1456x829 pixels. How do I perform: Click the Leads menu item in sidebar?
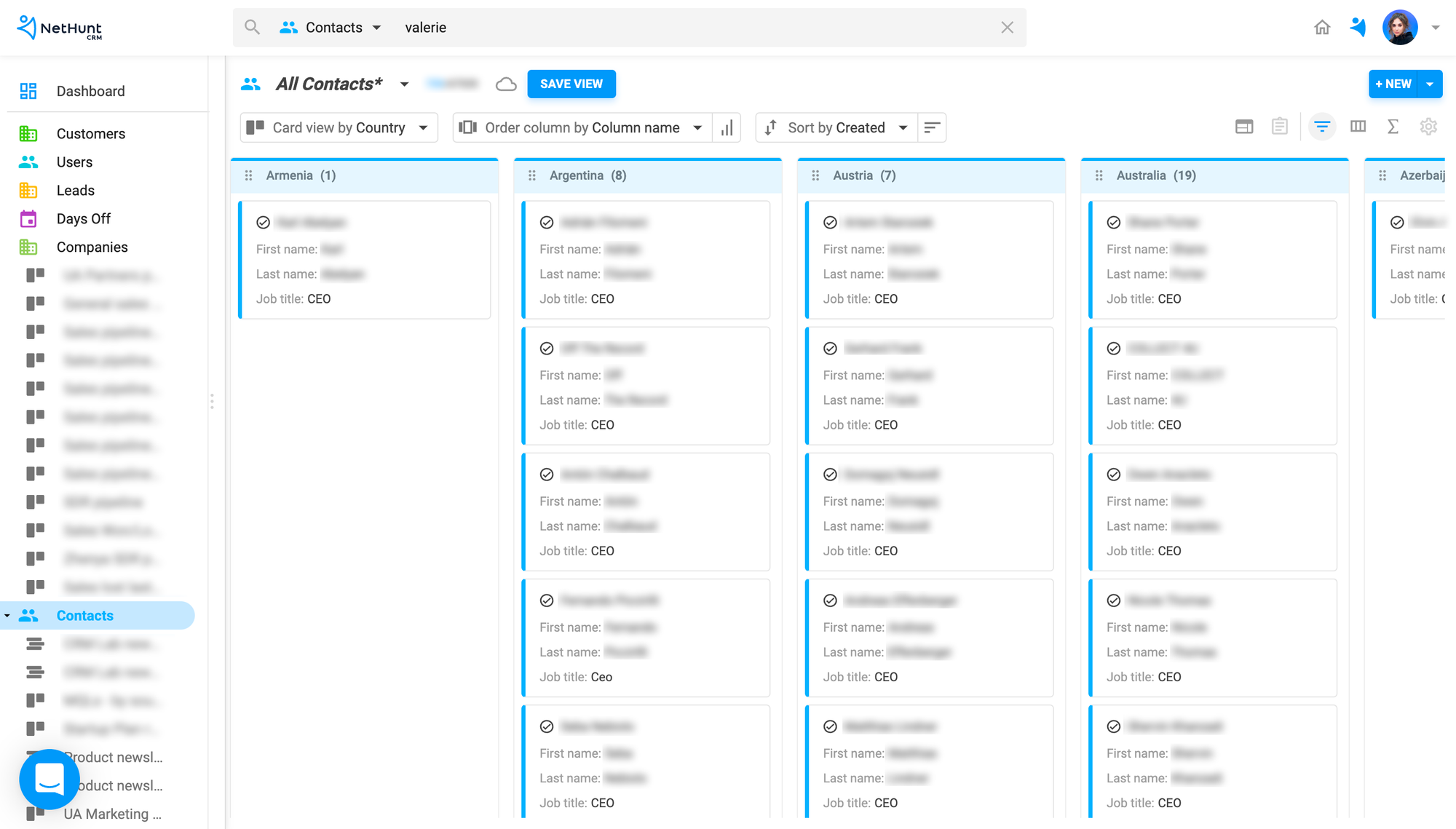tap(75, 189)
